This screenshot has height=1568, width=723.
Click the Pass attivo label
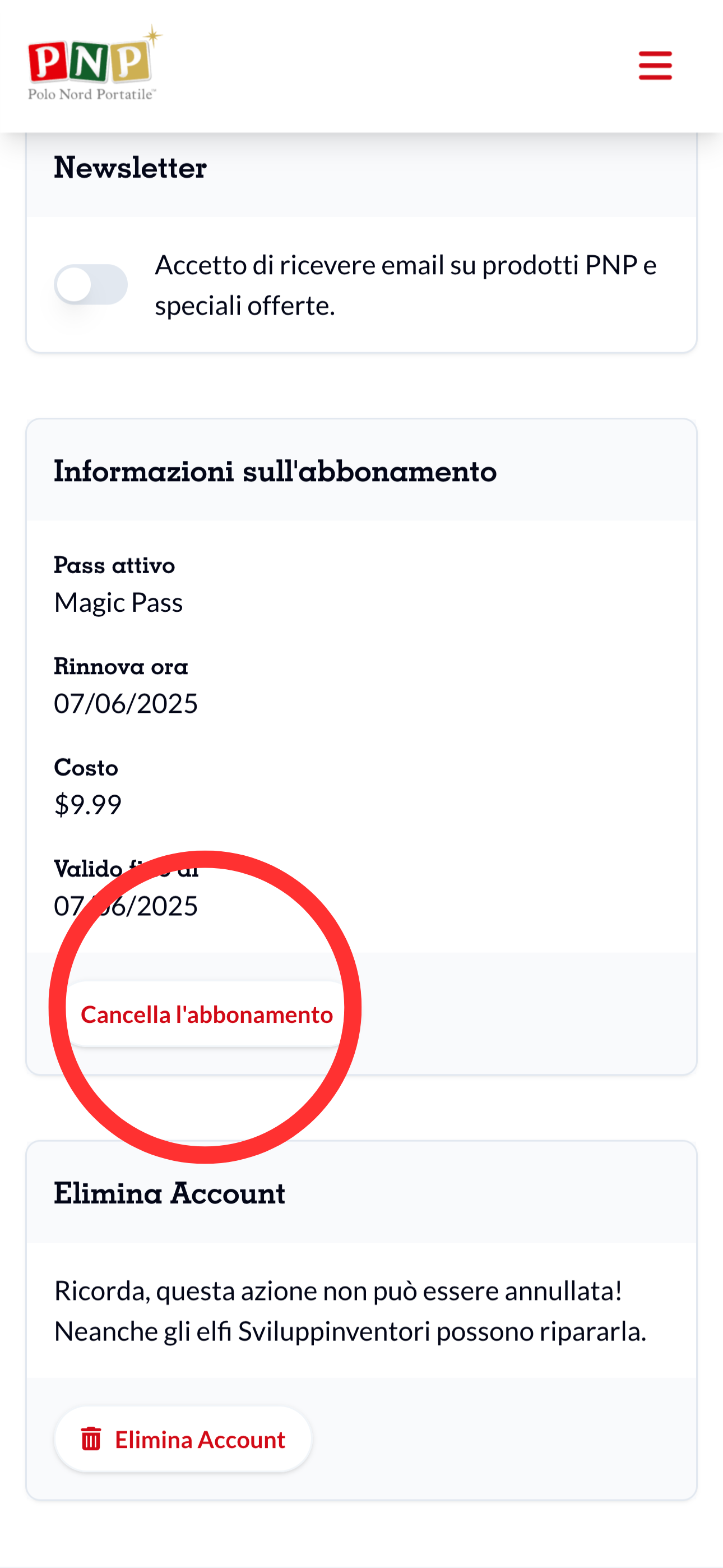[x=114, y=565]
